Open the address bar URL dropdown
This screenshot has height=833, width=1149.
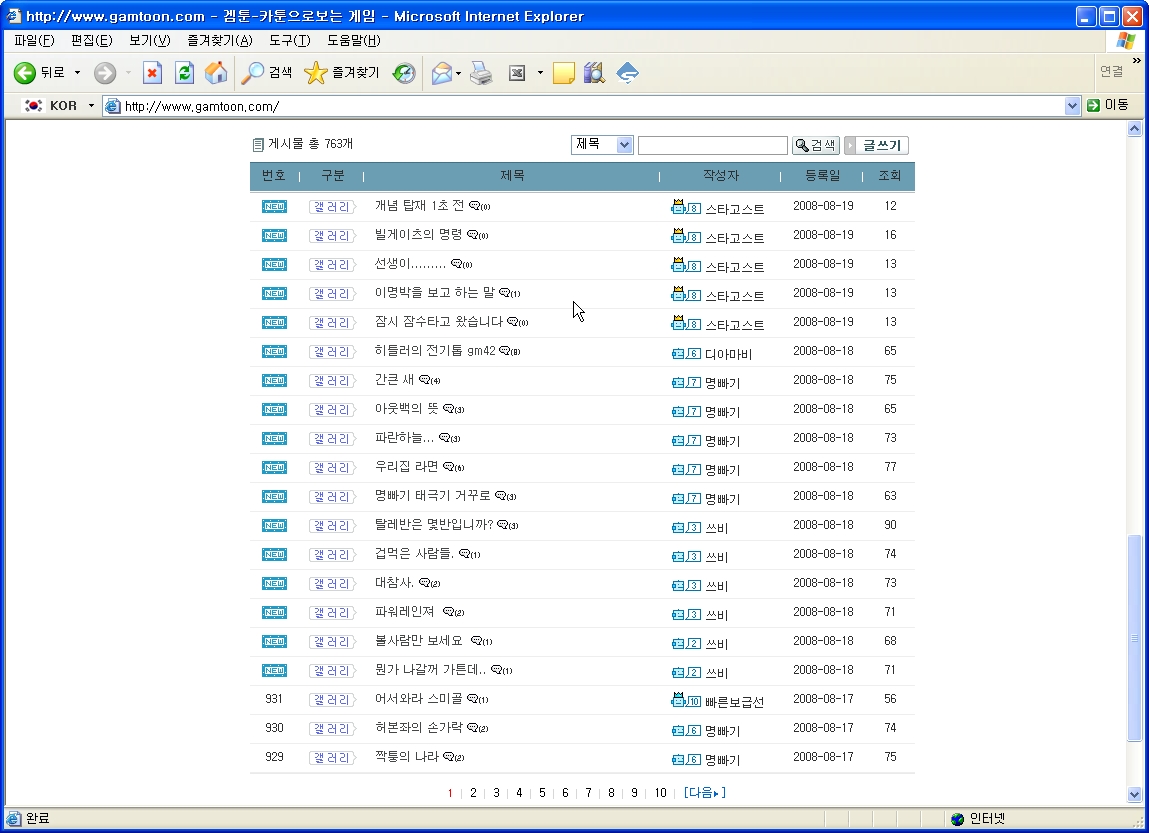(1072, 106)
